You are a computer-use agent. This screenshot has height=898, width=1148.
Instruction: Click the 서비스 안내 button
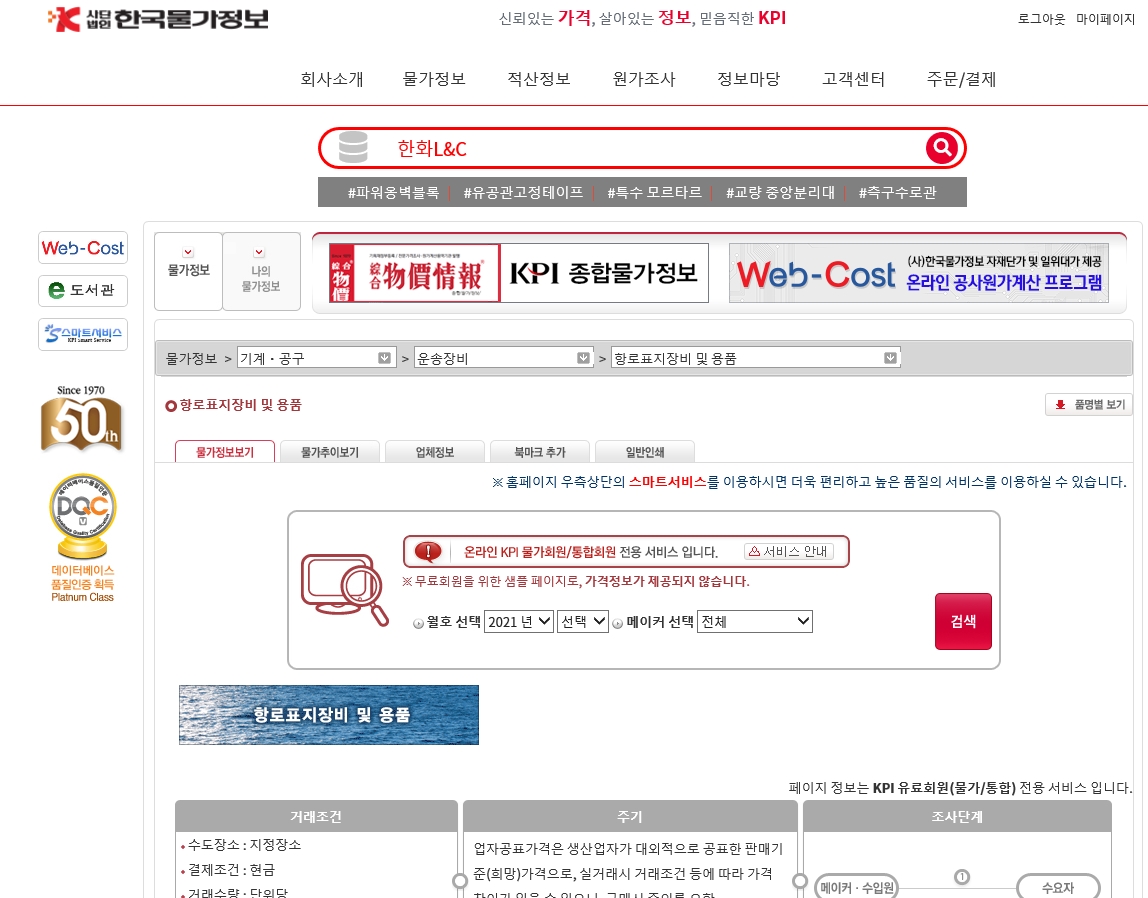(789, 551)
